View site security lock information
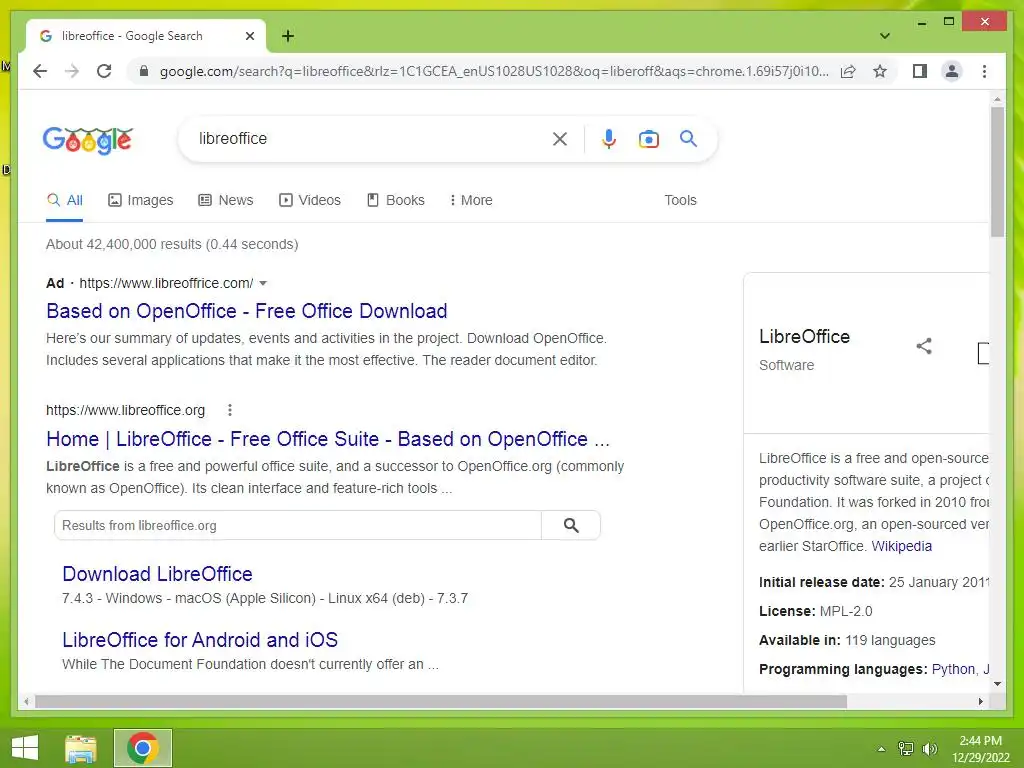The image size is (1024, 768). [x=144, y=71]
